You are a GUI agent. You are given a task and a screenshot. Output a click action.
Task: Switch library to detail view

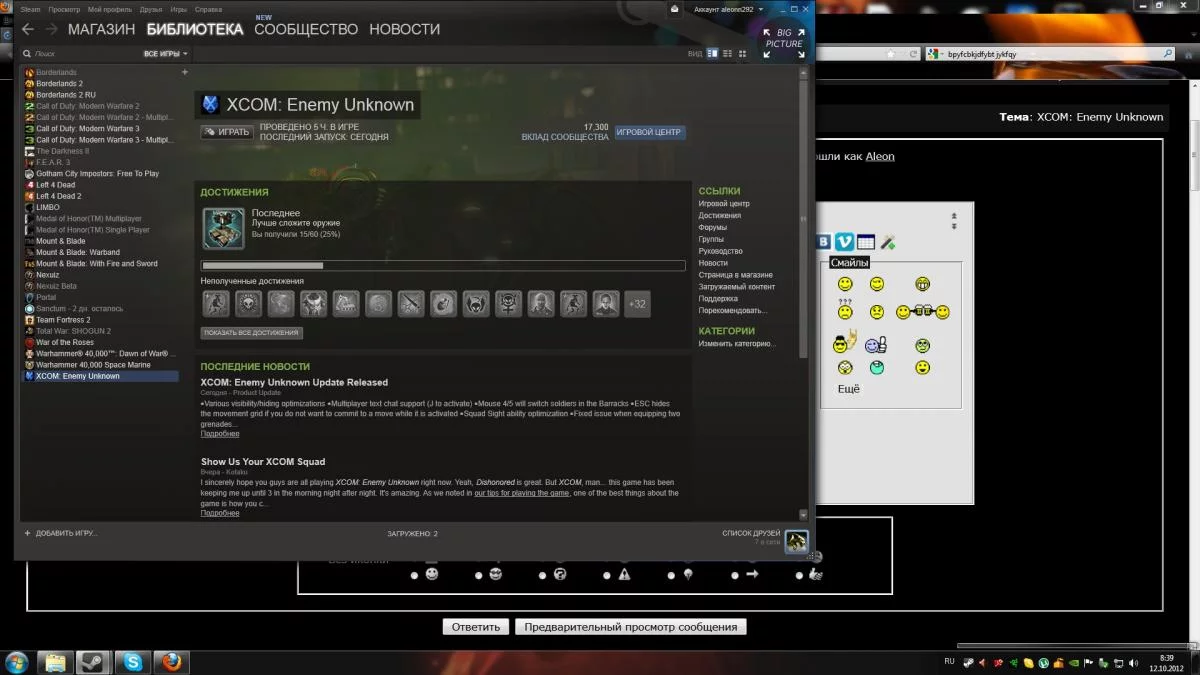coord(713,53)
